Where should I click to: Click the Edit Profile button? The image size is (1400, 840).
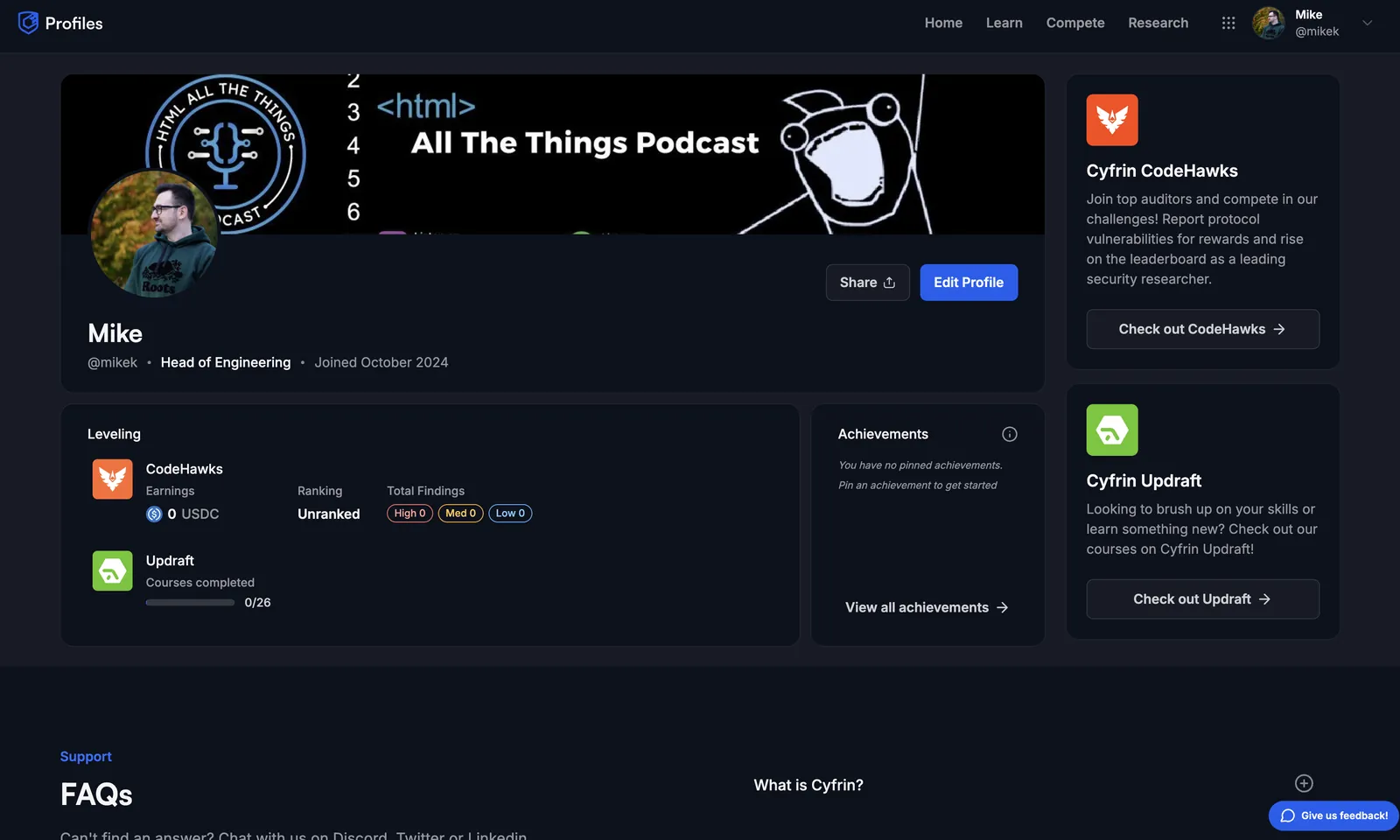[969, 283]
